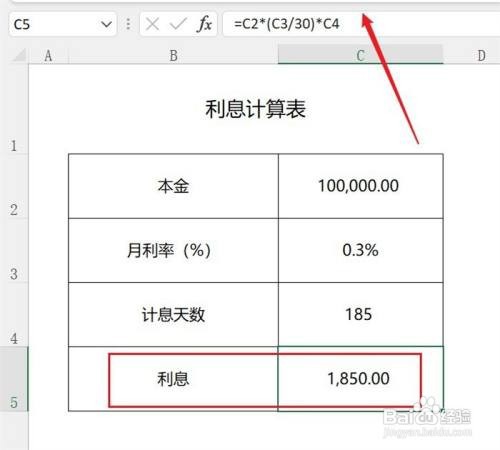The width and height of the screenshot is (500, 450).
Task: Click the cell labeled 本金
Action: 173,186
